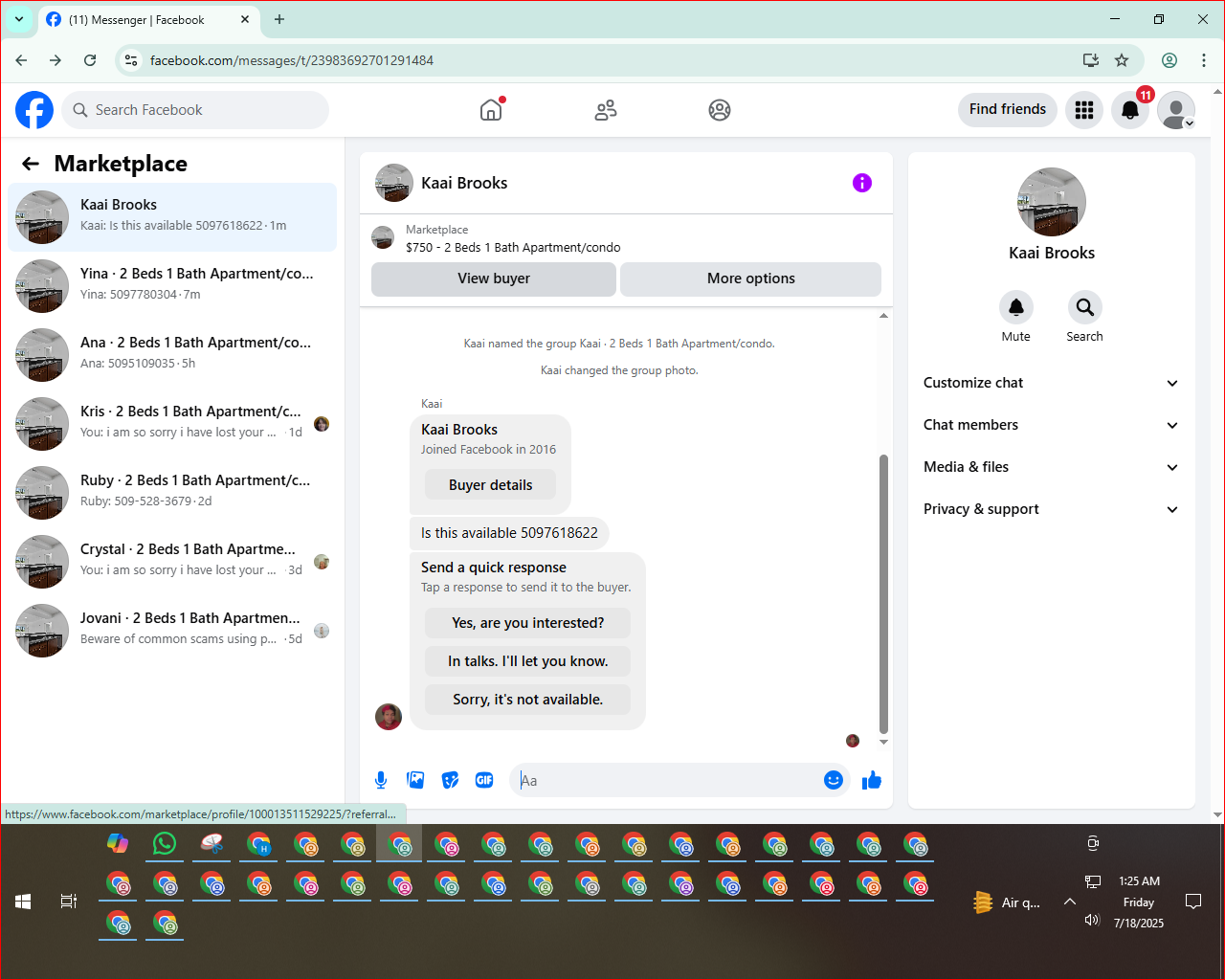Open Notifications bell with 11 badge

pos(1130,110)
